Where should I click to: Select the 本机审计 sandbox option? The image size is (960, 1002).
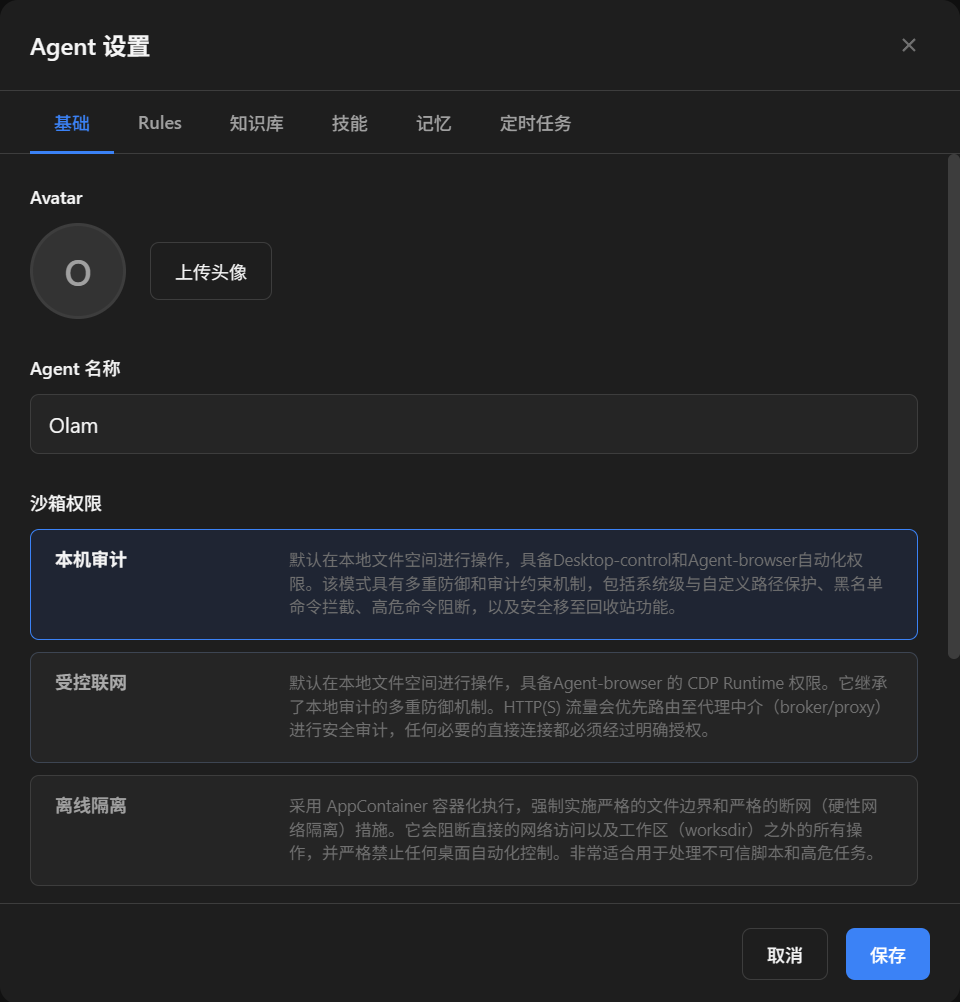coord(474,584)
